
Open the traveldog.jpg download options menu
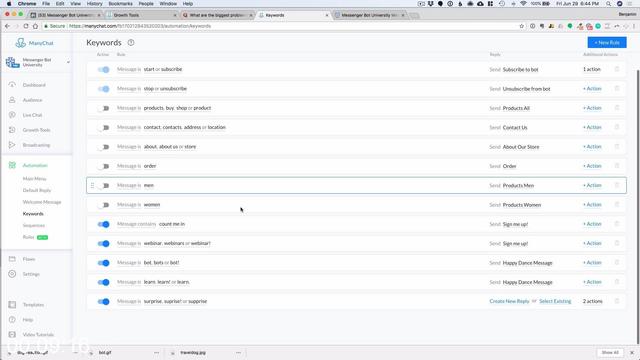point(238,353)
